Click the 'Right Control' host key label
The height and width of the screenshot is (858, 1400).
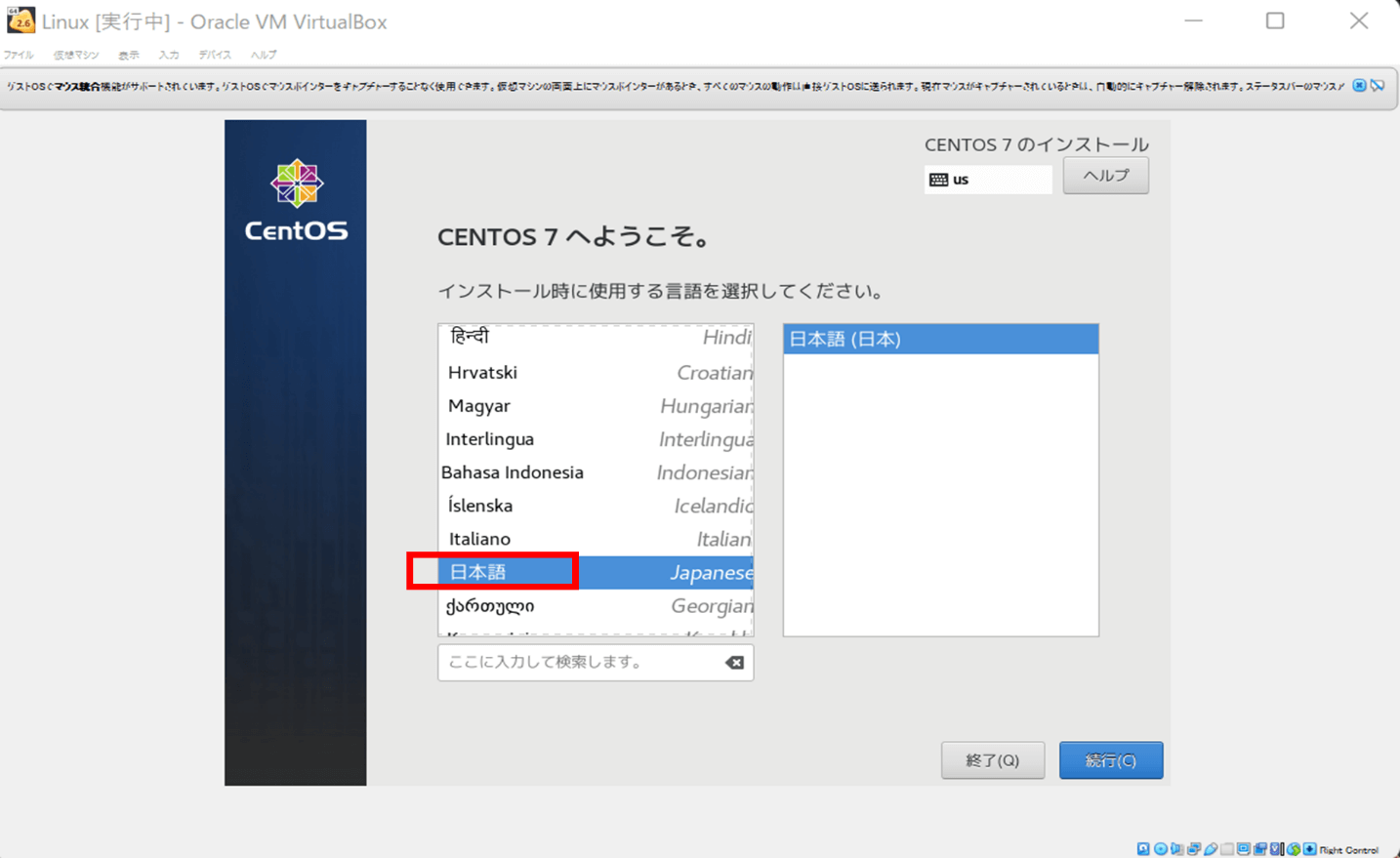click(x=1348, y=850)
